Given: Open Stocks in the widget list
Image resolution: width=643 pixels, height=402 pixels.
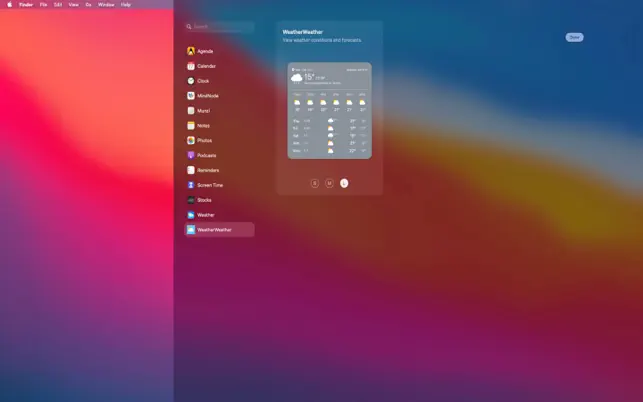Looking at the screenshot, I should pyautogui.click(x=204, y=200).
